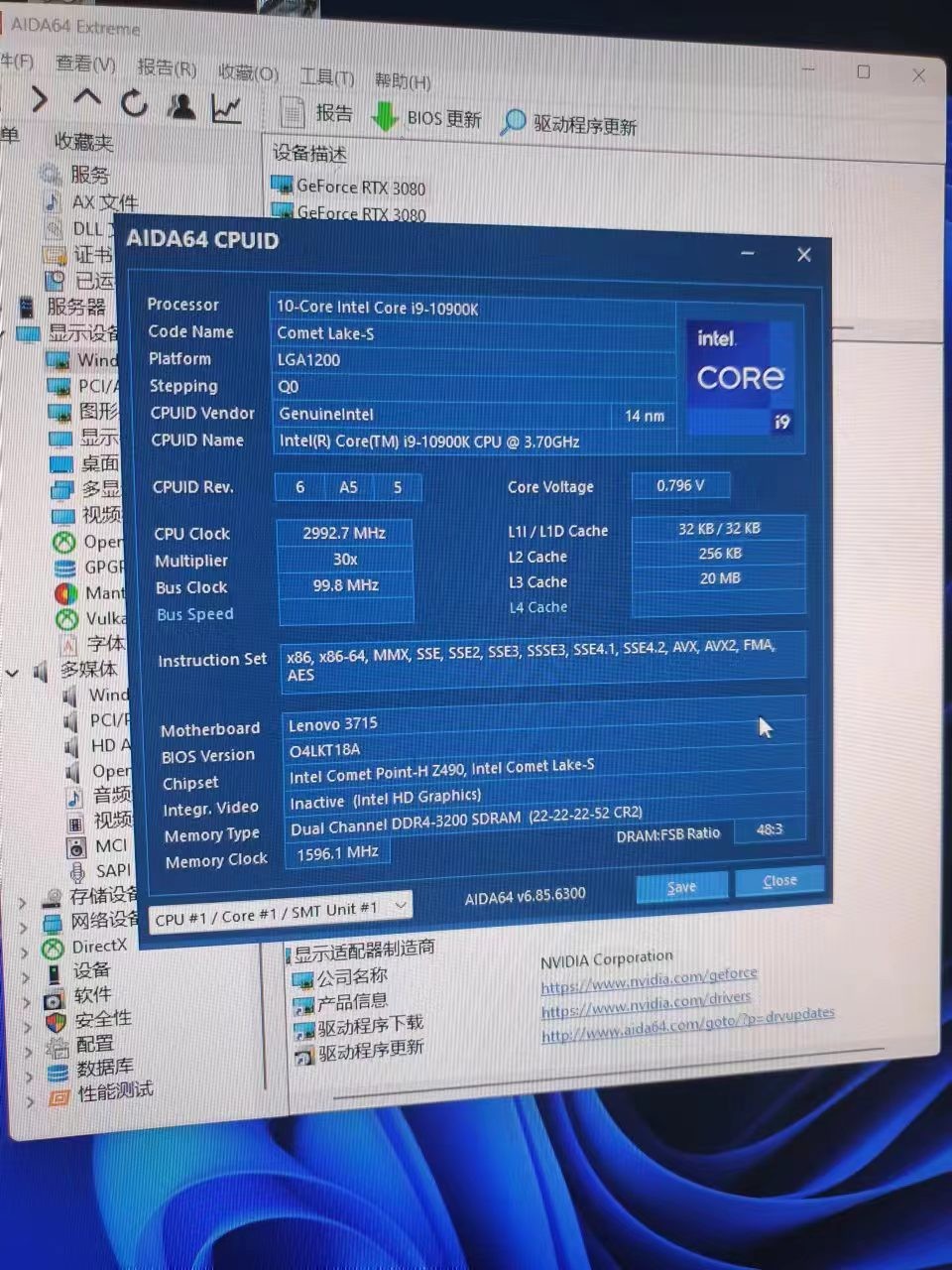Click the Mantle icon in the tree
The width and height of the screenshot is (952, 1270).
pos(65,593)
